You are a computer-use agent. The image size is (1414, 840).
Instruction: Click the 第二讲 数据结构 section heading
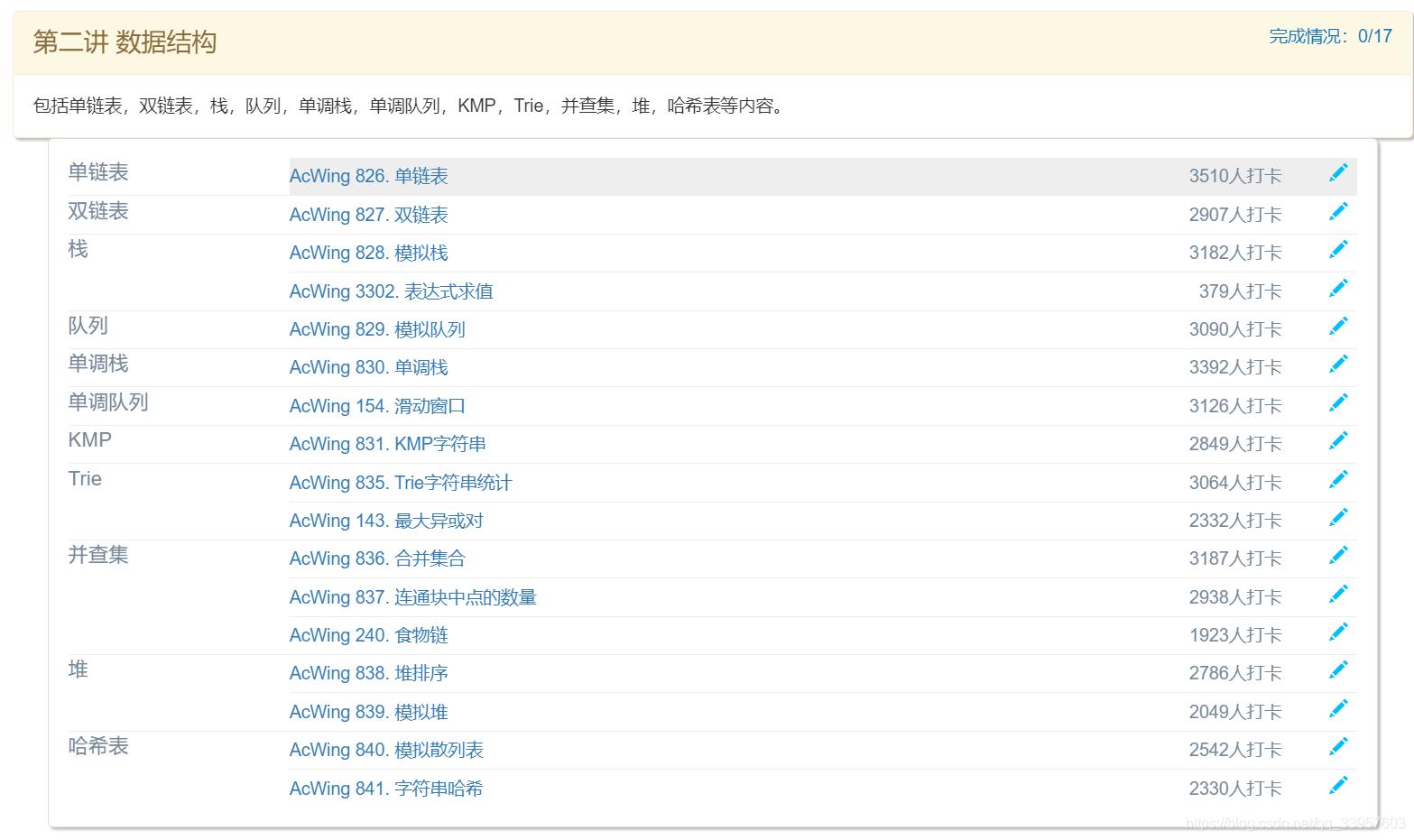tap(125, 42)
